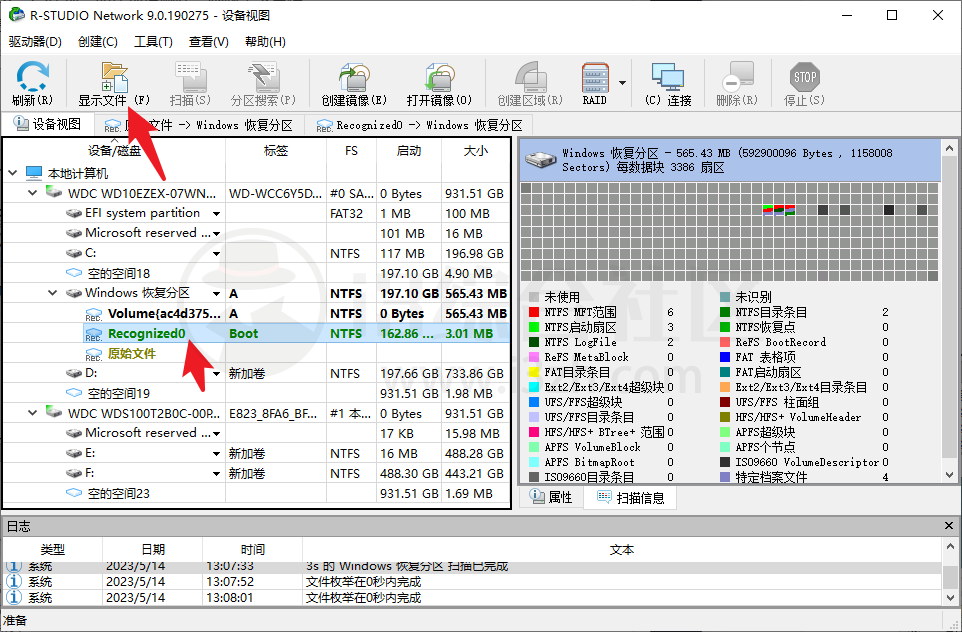Click the 13:07:52 log entry row
The width and height of the screenshot is (962, 632).
472,581
